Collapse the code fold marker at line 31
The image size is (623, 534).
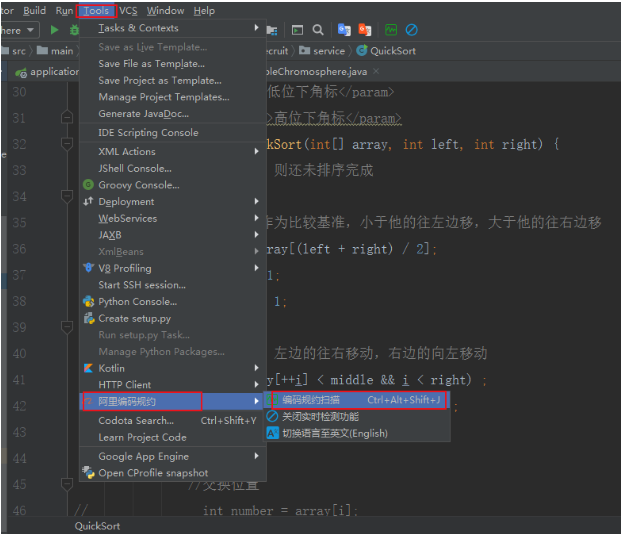coord(67,118)
